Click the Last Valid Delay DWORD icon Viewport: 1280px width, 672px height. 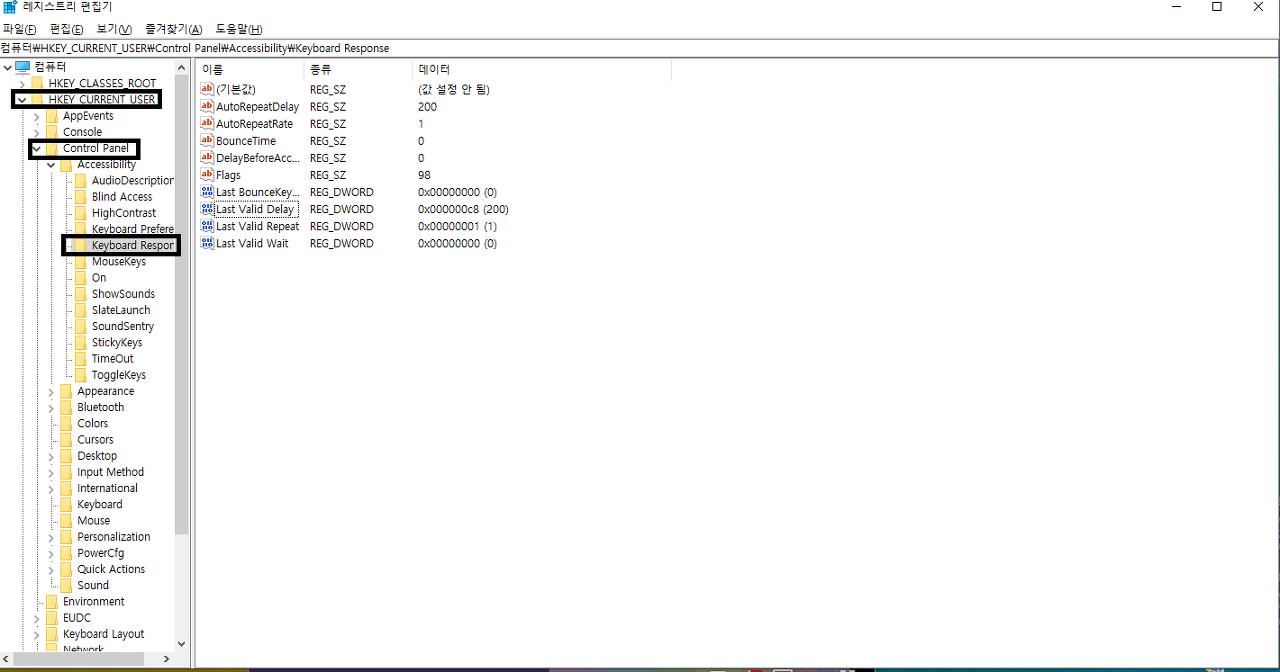tap(208, 209)
